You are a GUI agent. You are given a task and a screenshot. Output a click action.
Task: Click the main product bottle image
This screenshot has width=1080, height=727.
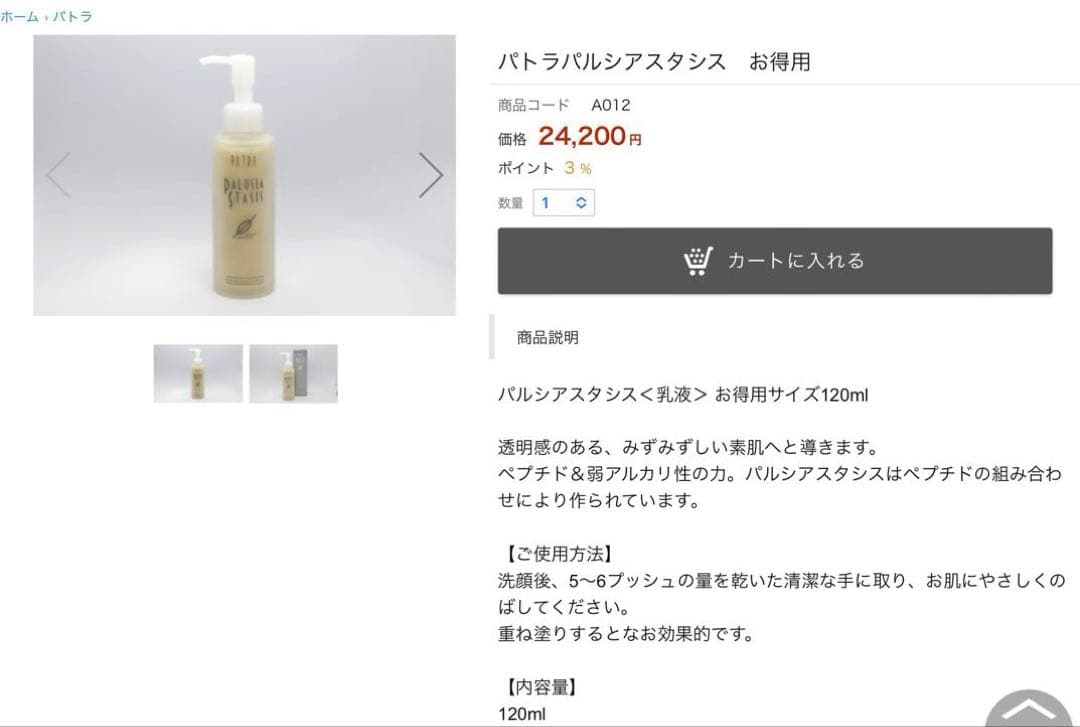click(245, 175)
